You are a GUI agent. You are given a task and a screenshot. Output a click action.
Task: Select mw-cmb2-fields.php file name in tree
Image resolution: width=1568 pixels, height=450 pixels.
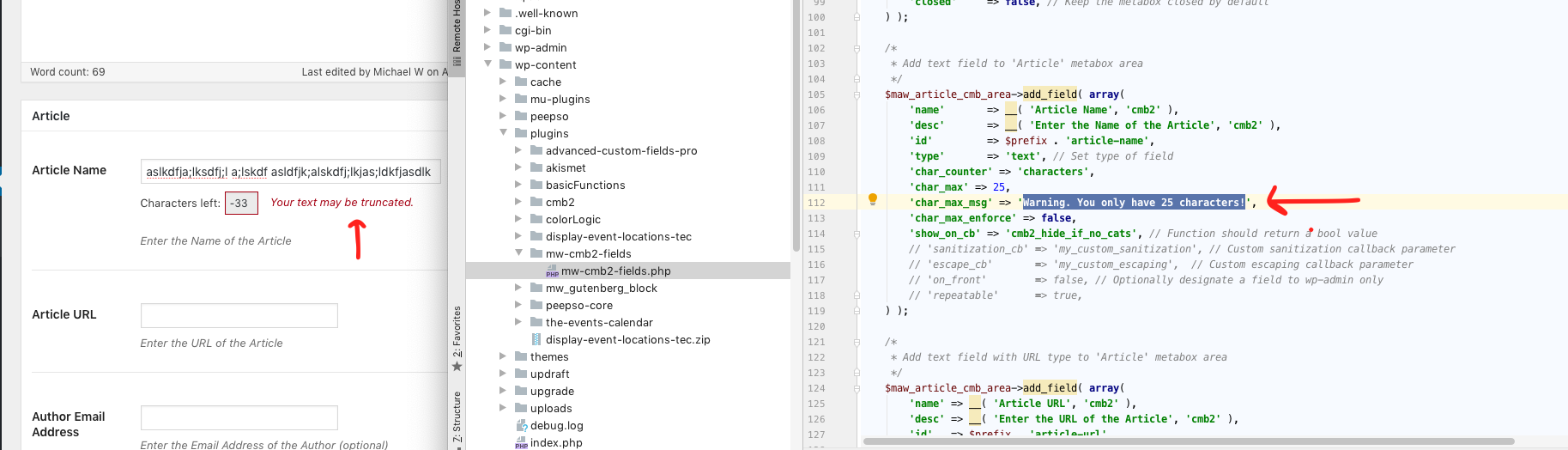[616, 271]
